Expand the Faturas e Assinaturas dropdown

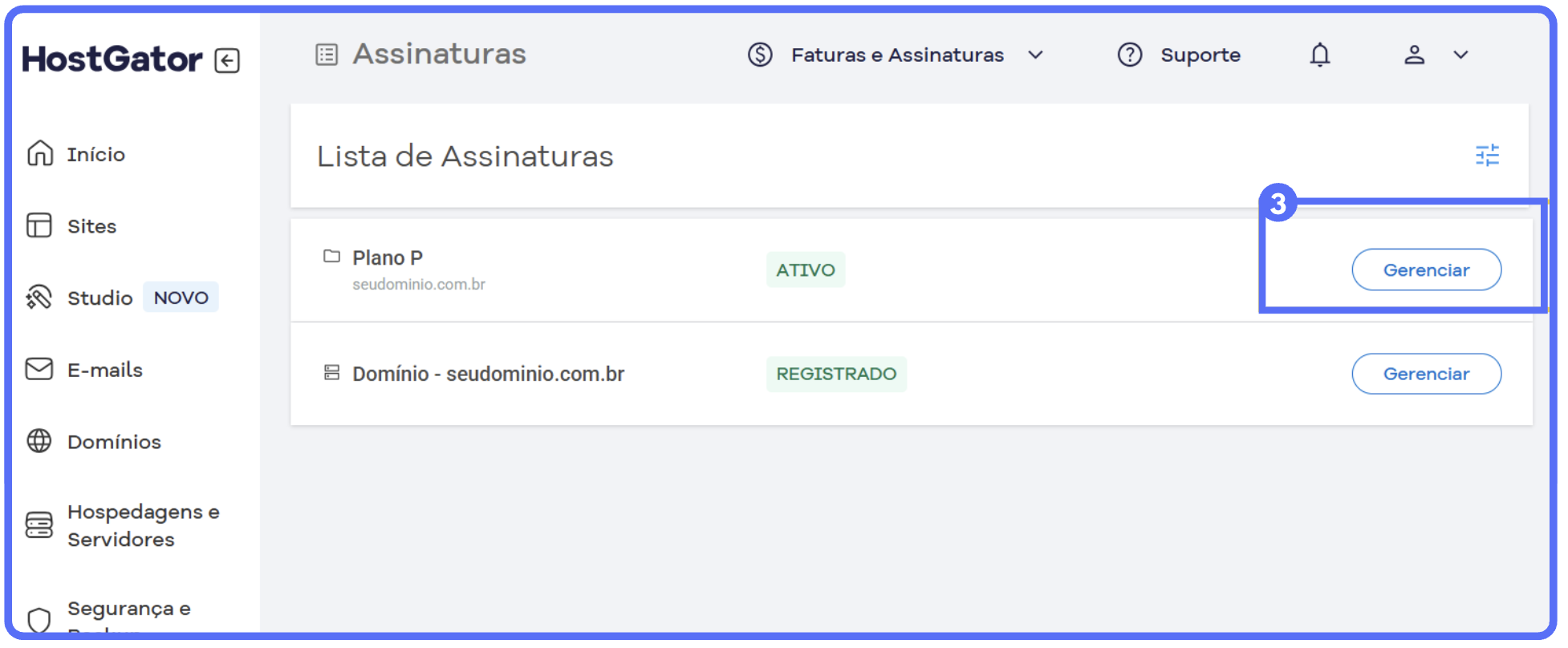pyautogui.click(x=1036, y=55)
